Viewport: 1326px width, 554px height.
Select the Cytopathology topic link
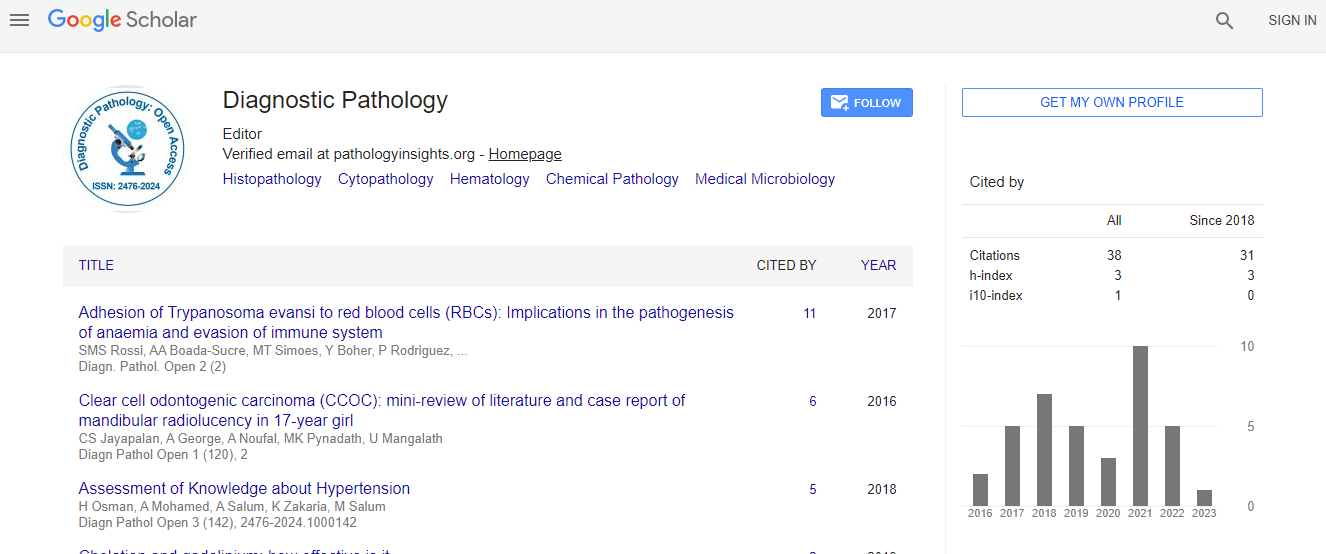pos(385,179)
